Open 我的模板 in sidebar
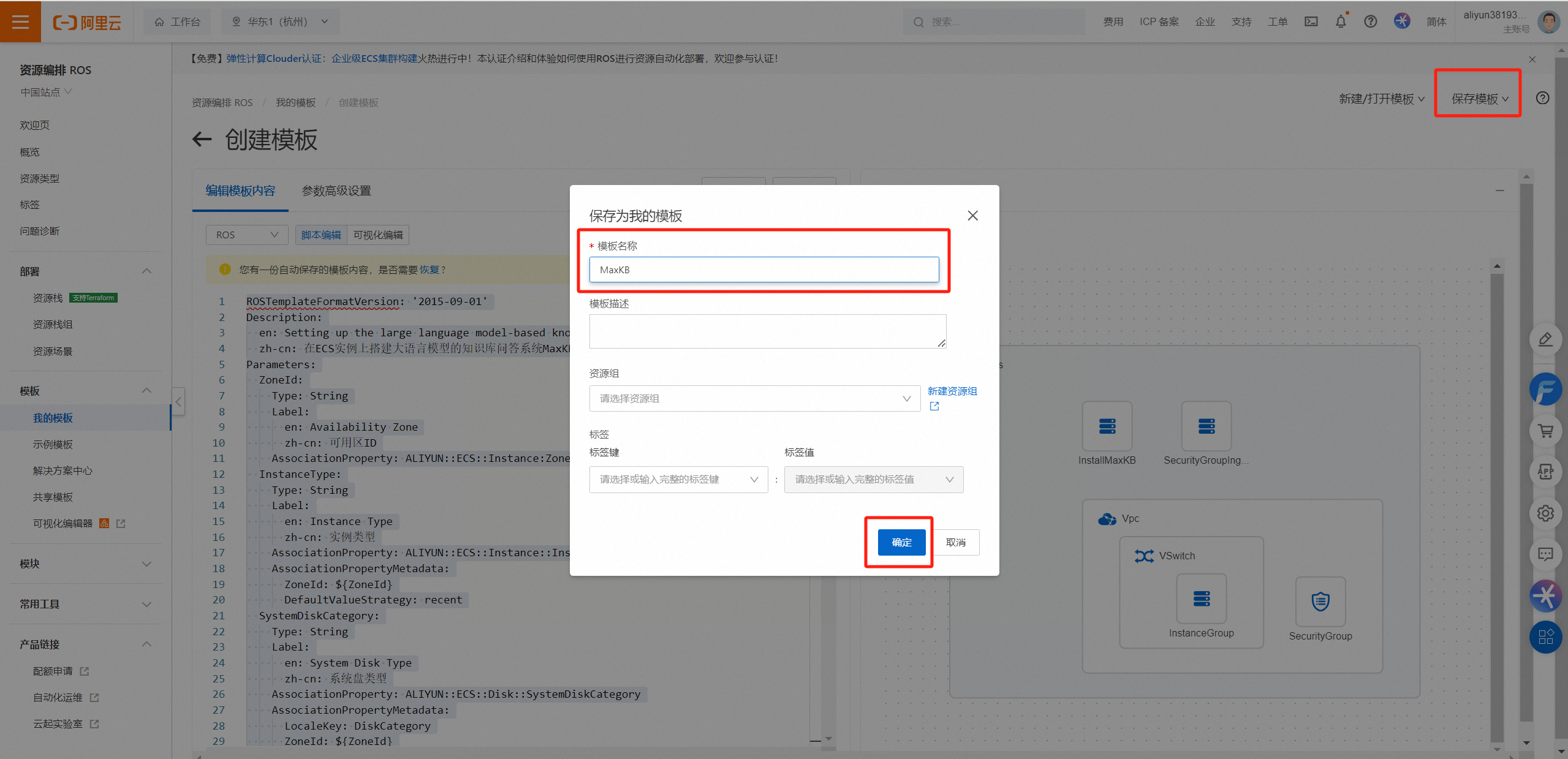 pyautogui.click(x=53, y=418)
